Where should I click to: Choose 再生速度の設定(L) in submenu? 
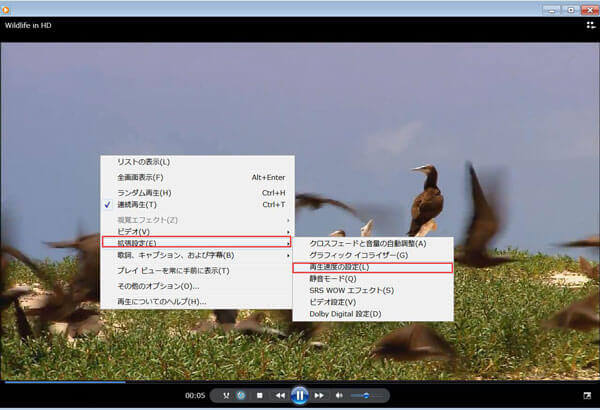click(x=373, y=267)
